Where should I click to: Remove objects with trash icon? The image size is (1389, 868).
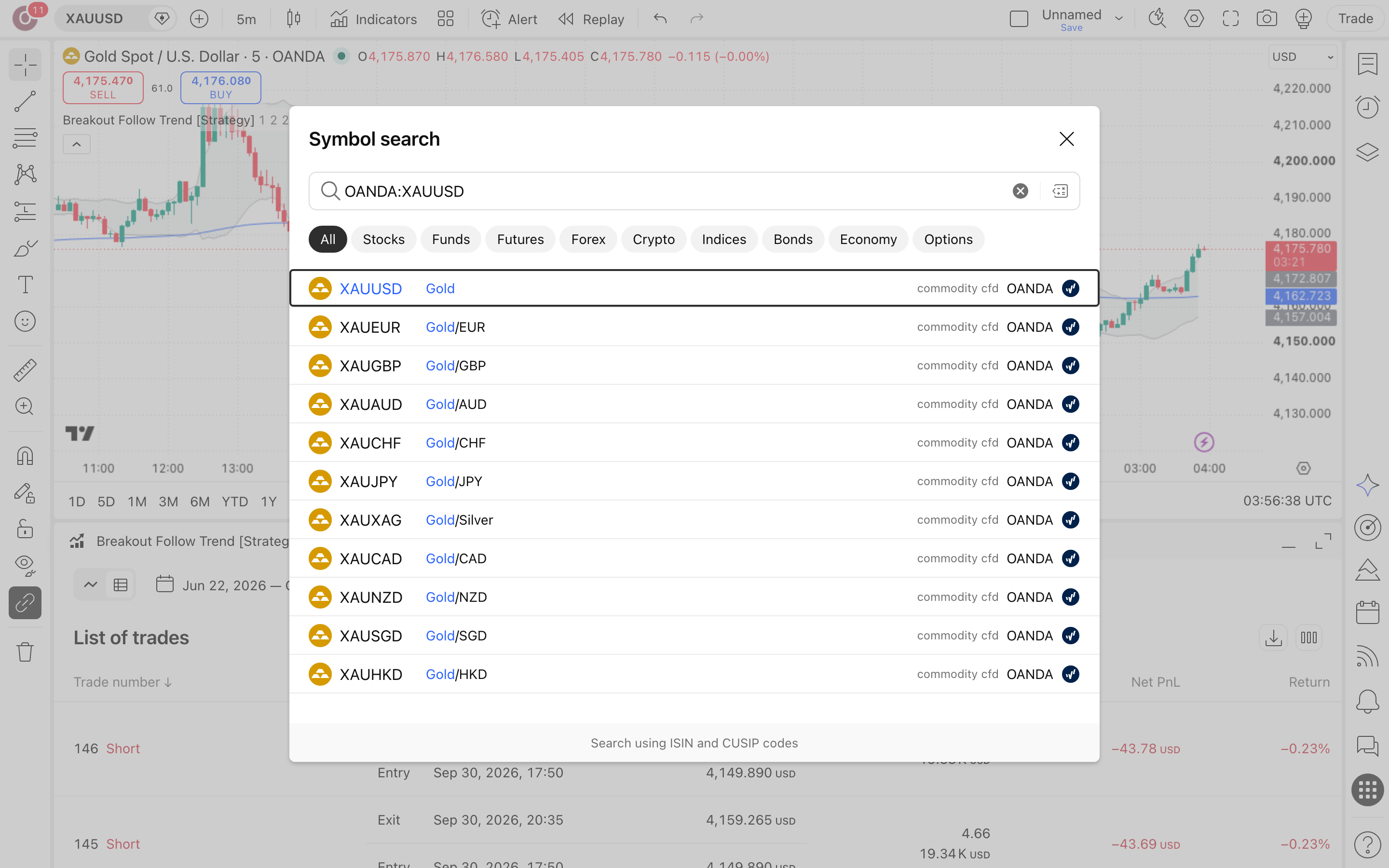point(25,651)
